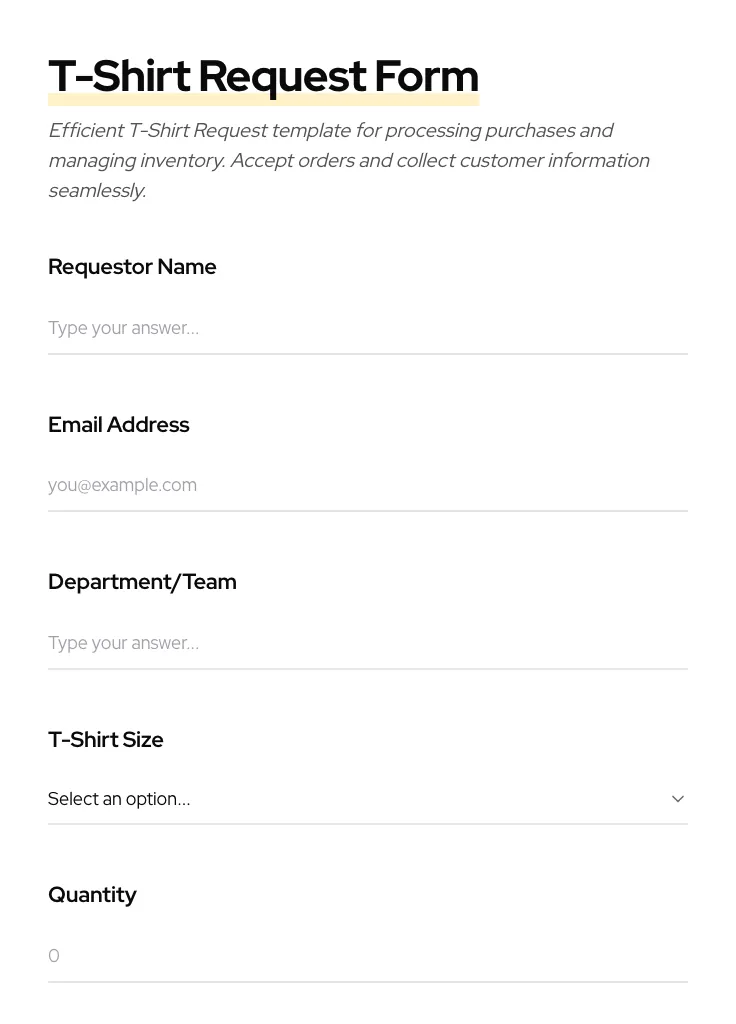Screen dimensions: 736x1024
Task: Click the 'Department/Team' question label
Action: (142, 582)
